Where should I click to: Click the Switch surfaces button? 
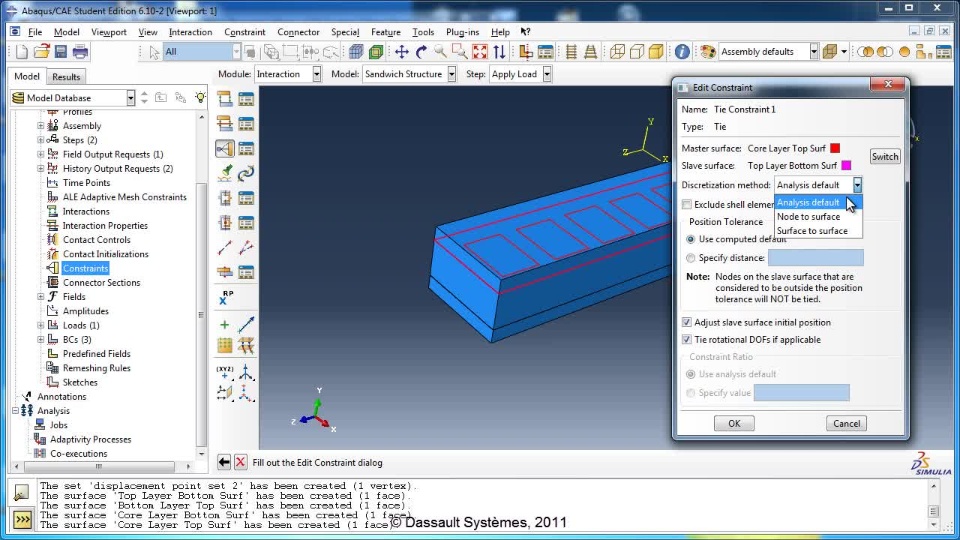[885, 157]
